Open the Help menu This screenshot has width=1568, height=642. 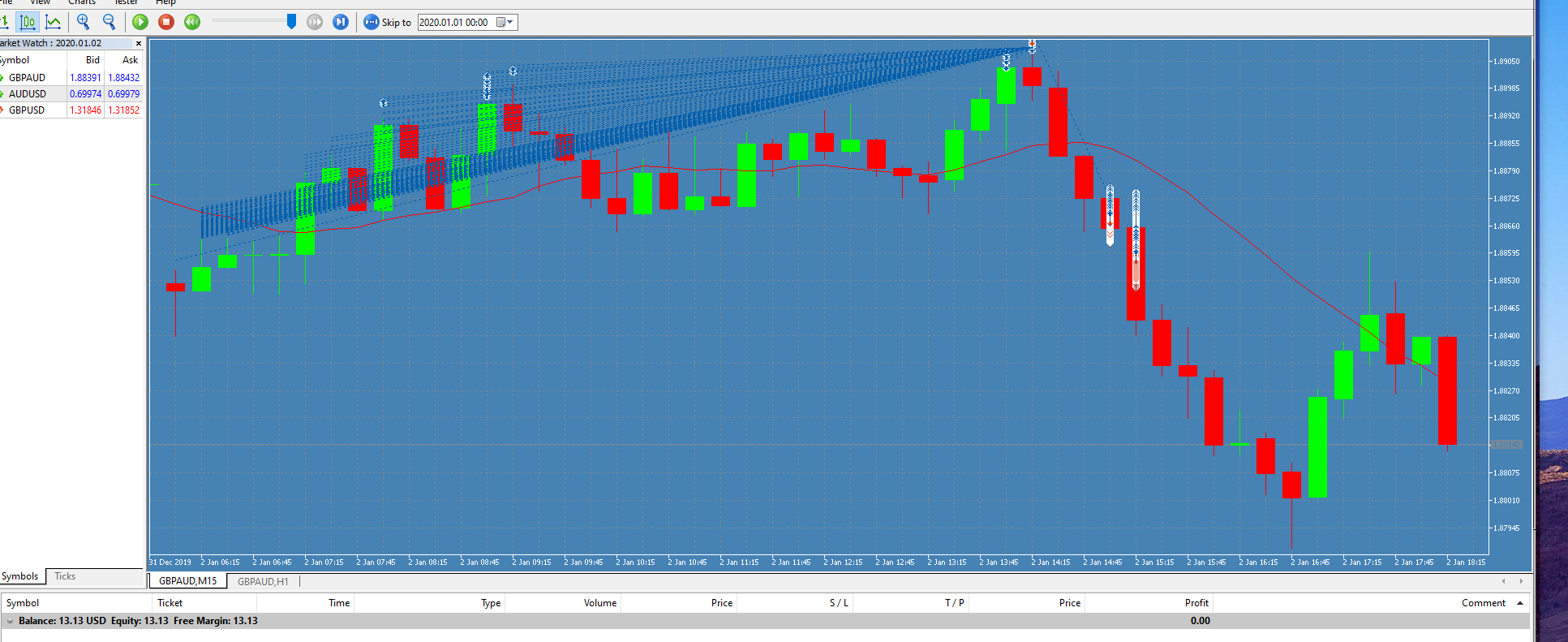[165, 2]
